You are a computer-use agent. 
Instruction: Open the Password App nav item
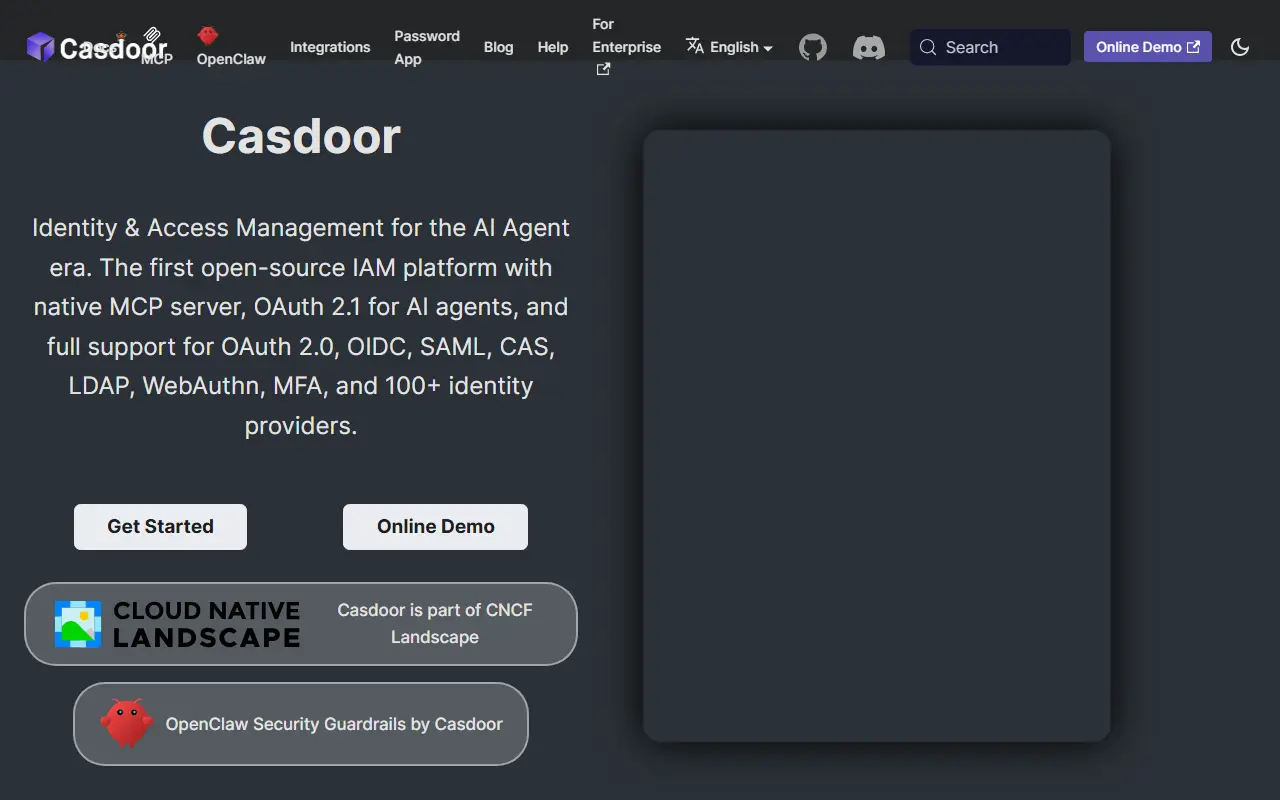427,47
